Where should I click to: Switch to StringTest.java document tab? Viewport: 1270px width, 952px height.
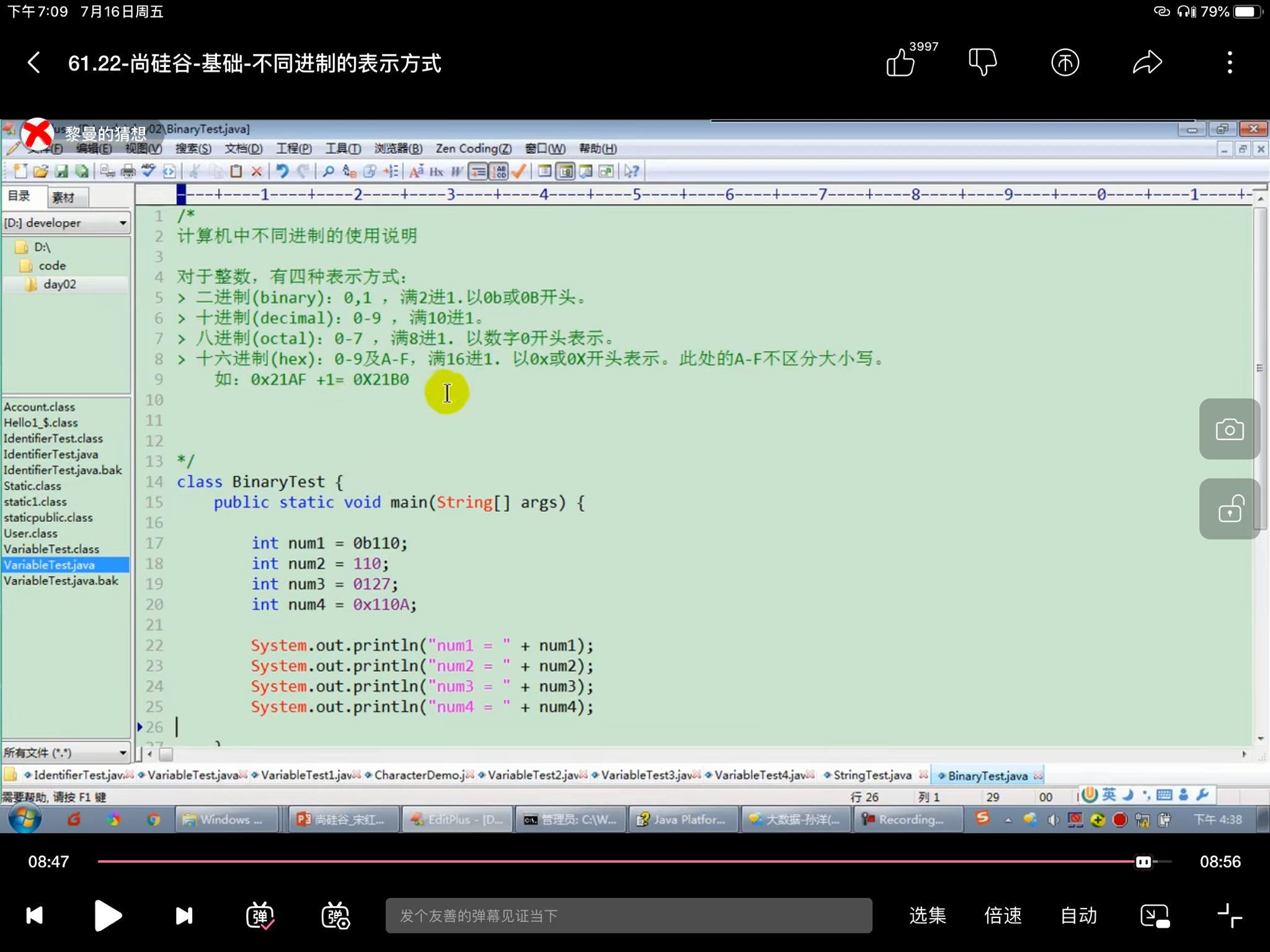coord(873,775)
